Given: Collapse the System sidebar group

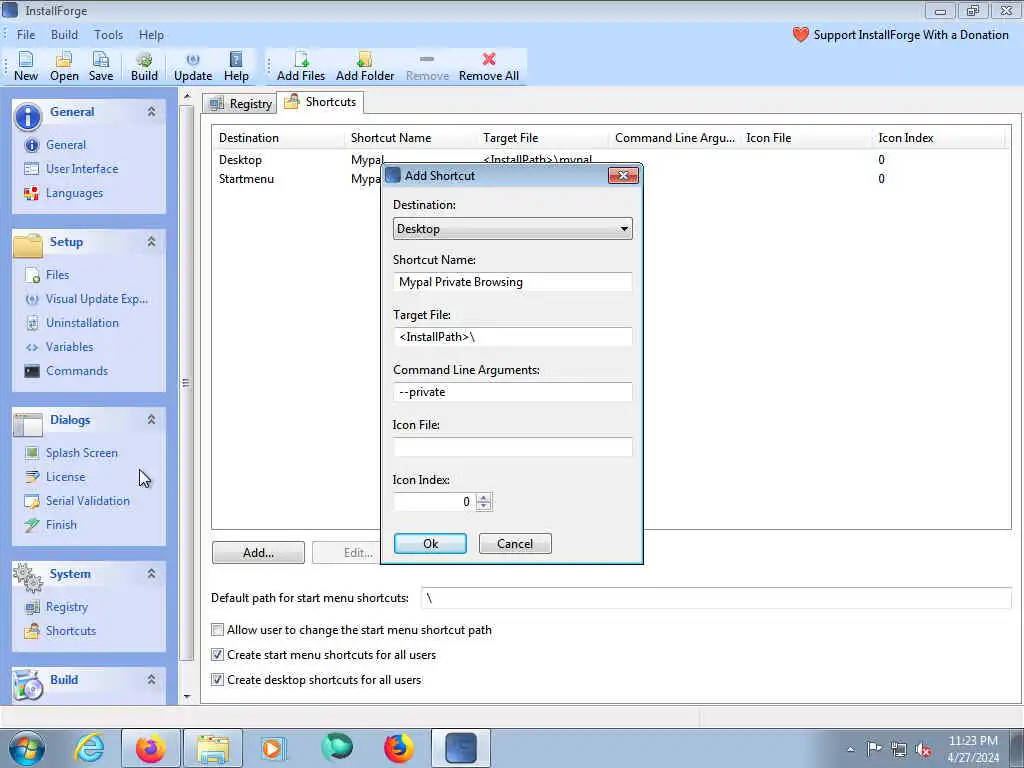Looking at the screenshot, I should coord(152,574).
